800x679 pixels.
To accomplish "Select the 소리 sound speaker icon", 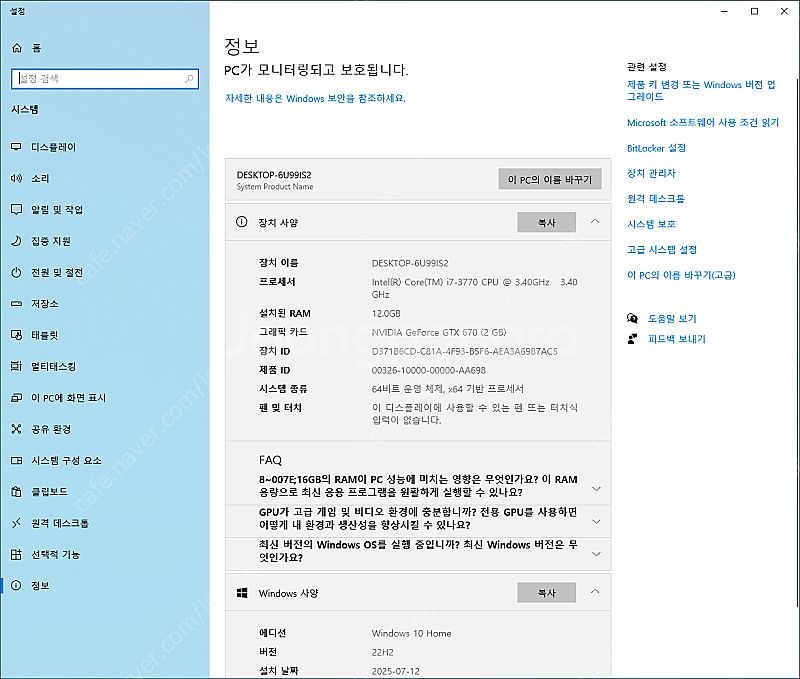I will pyautogui.click(x=16, y=178).
